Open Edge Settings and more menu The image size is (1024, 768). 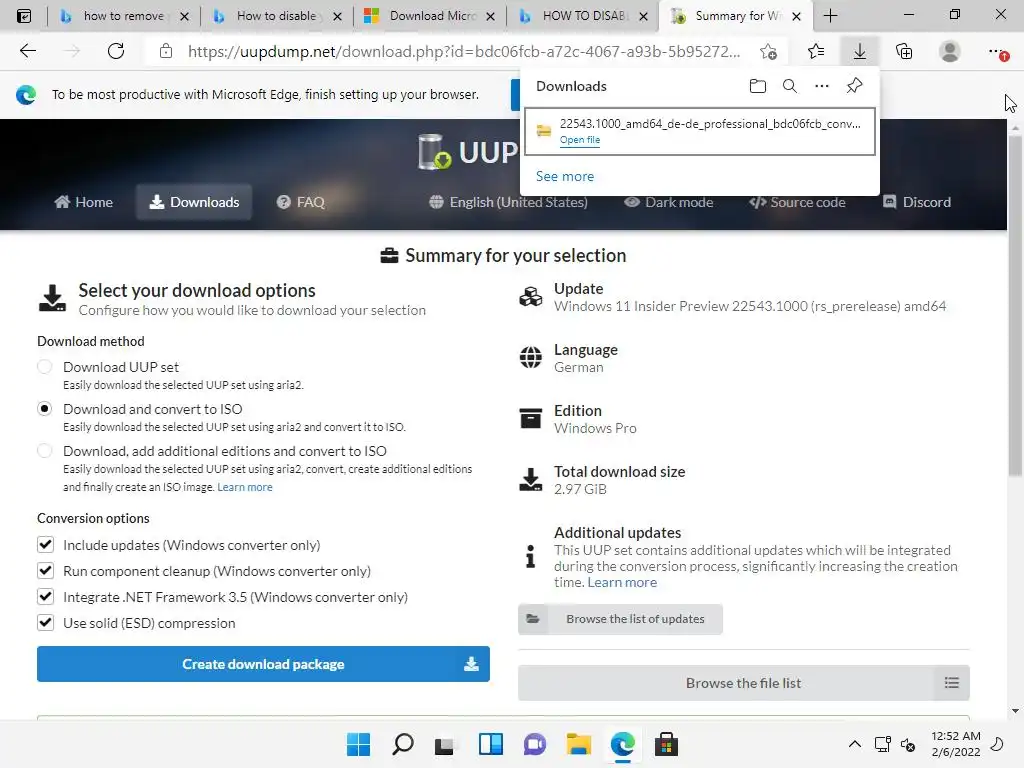point(997,51)
